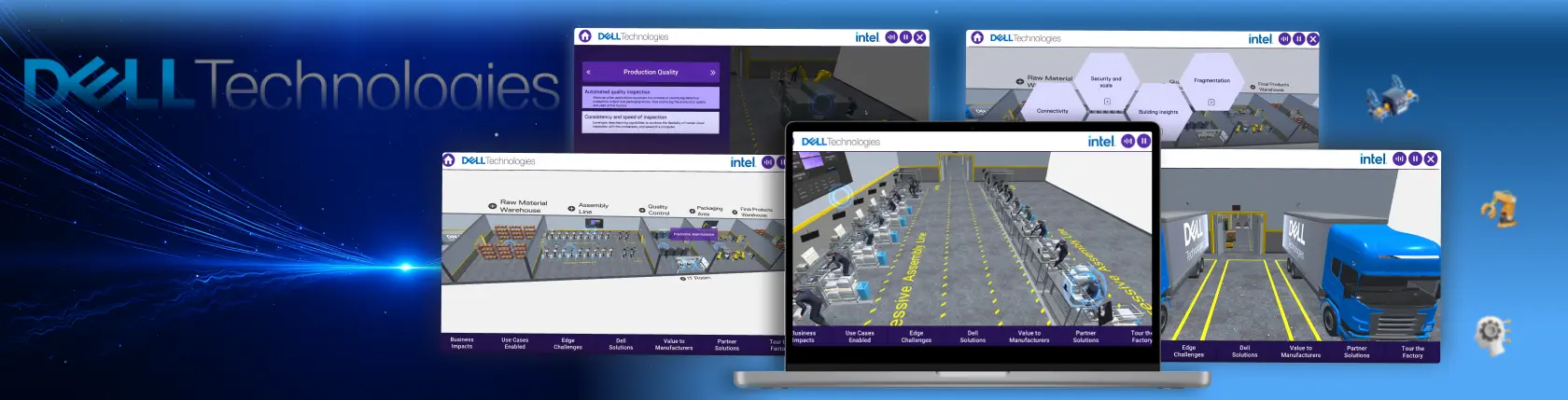Toggle audio in the truck scene window
The height and width of the screenshot is (400, 1568).
1399,159
